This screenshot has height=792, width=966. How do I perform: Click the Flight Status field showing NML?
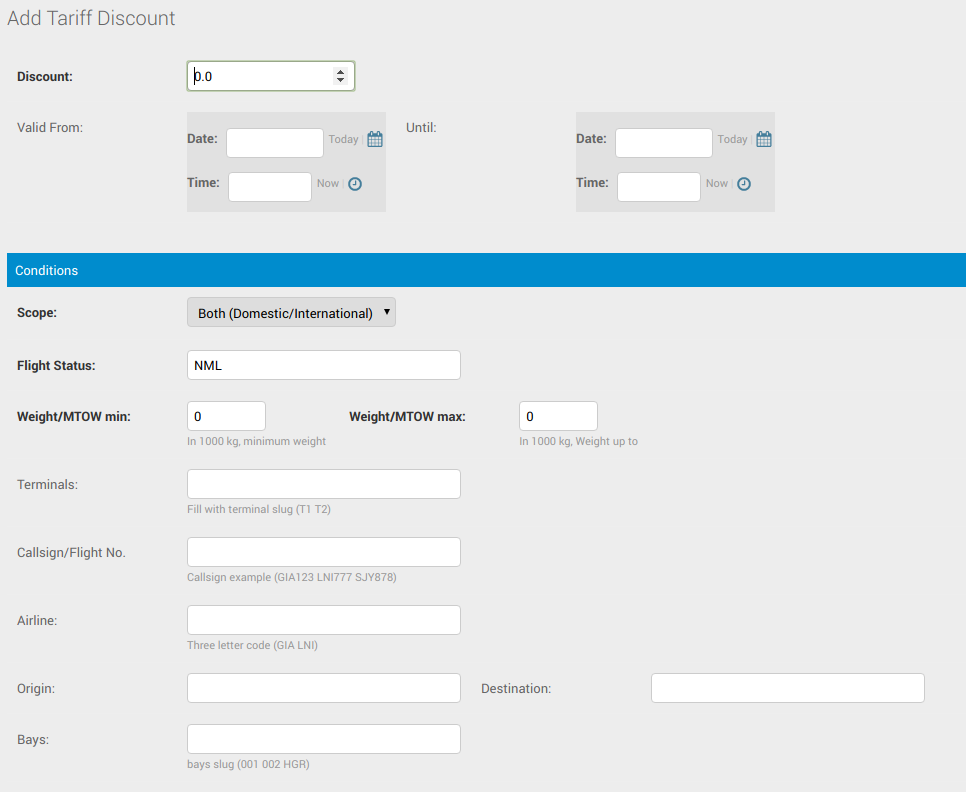323,365
